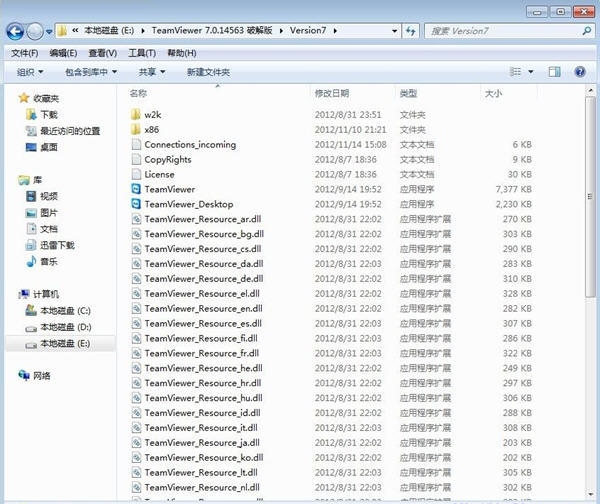
Task: Select the Connections_incoming text file icon
Action: [136, 144]
